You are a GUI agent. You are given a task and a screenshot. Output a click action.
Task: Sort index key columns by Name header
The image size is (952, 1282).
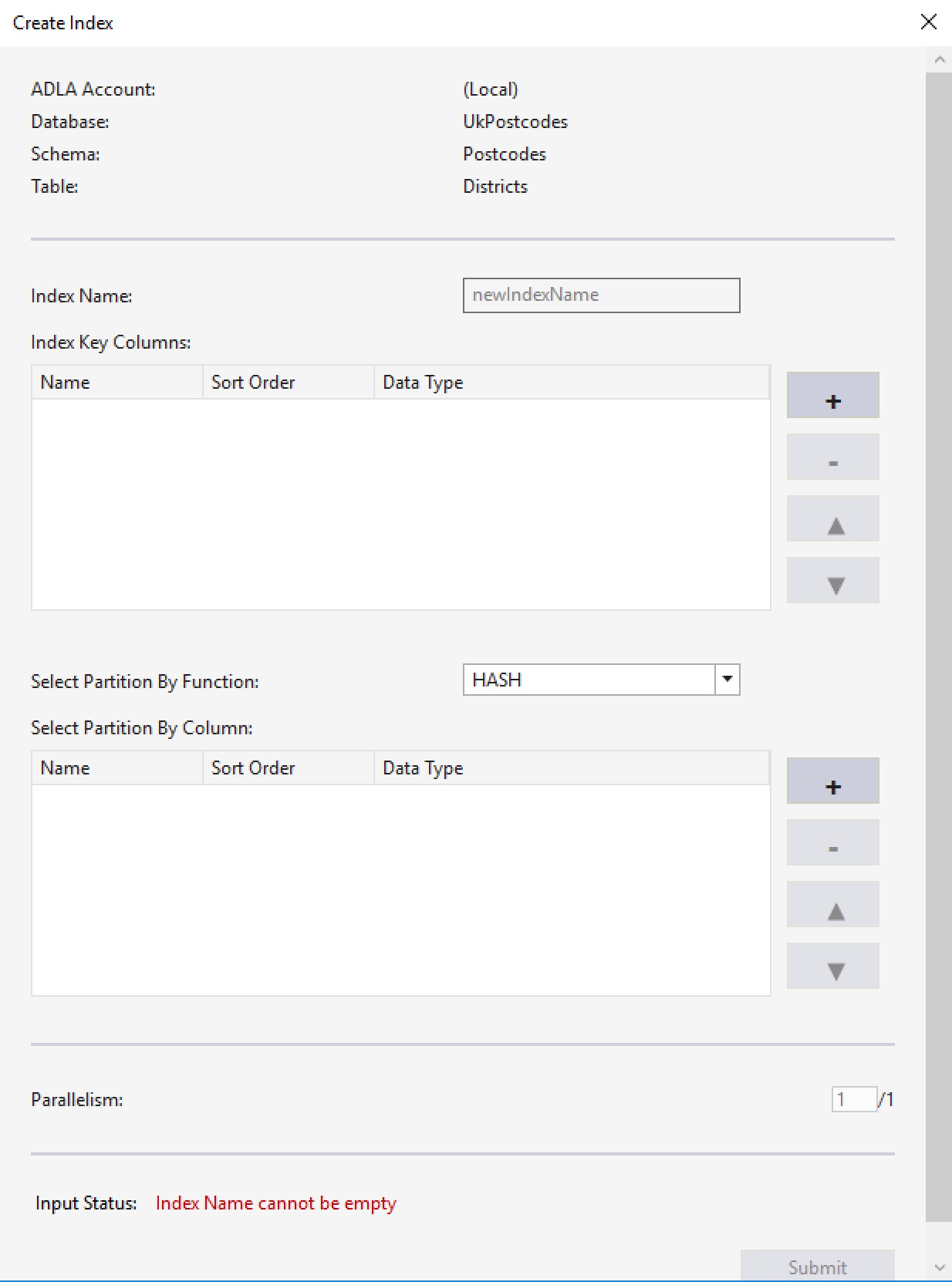click(x=116, y=383)
